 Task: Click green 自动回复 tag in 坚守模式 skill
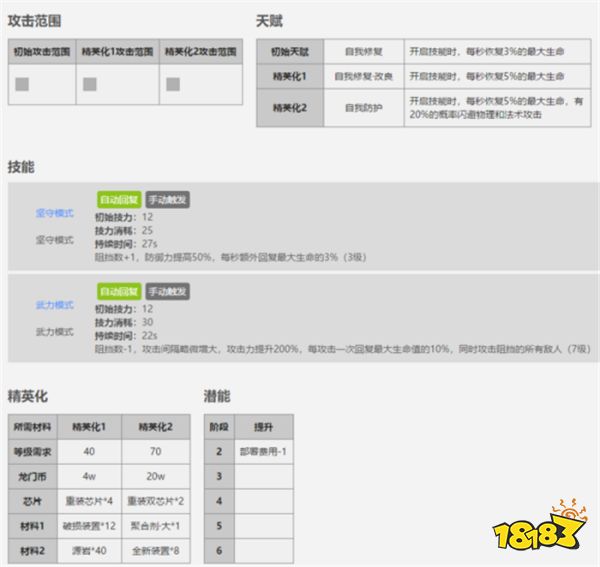click(118, 200)
